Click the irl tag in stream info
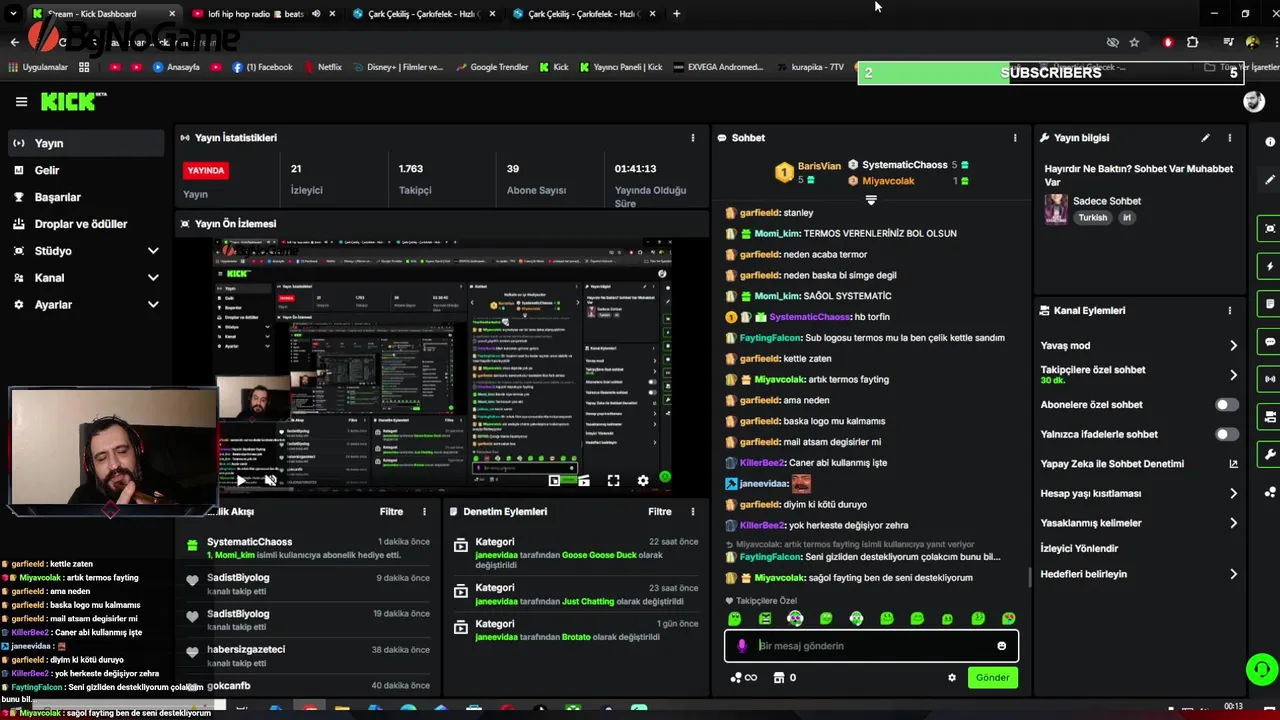The height and width of the screenshot is (720, 1280). point(1127,218)
